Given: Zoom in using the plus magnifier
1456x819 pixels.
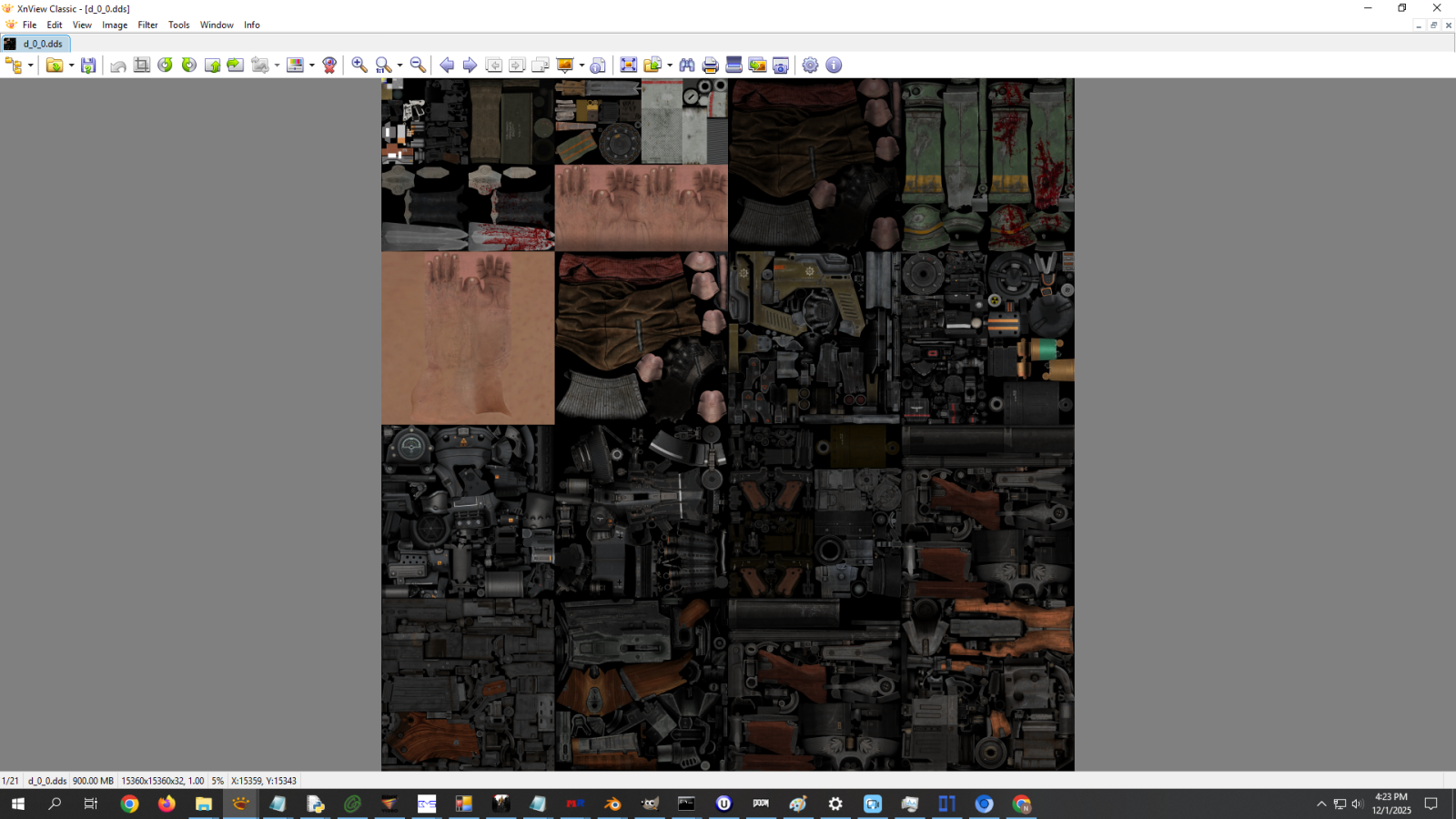Looking at the screenshot, I should click(x=359, y=66).
